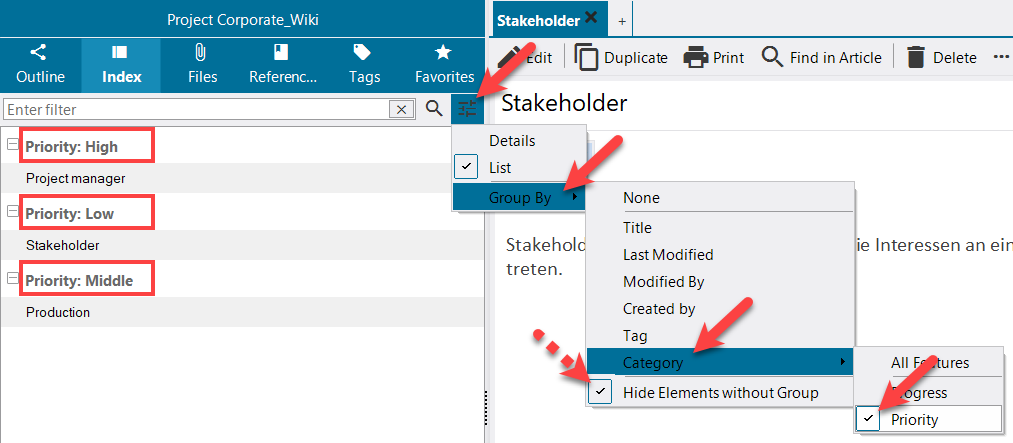Click the Duplicate toolbar button

622,57
